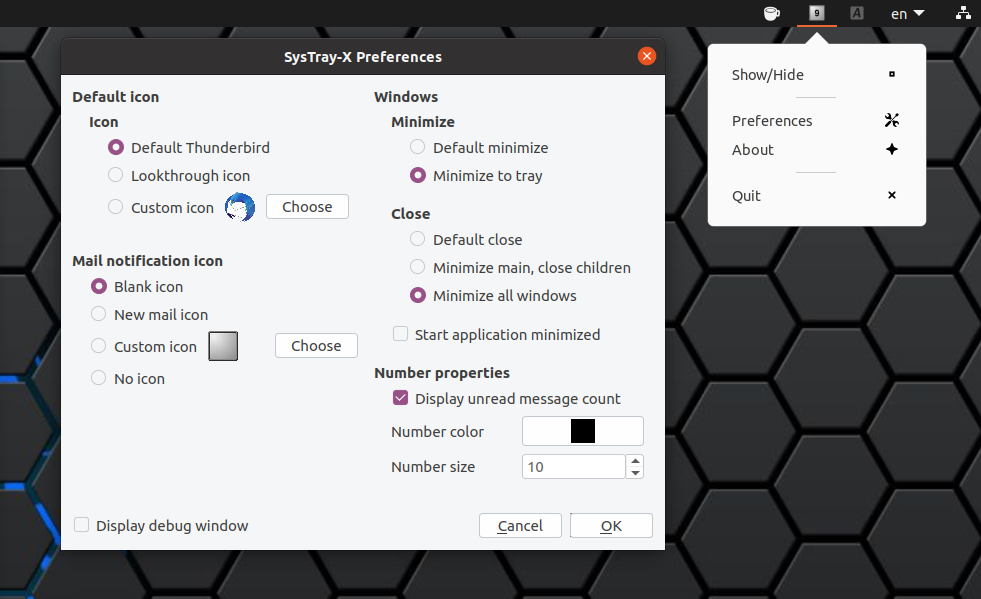Enable New mail icon notification
981x599 pixels.
pos(98,314)
